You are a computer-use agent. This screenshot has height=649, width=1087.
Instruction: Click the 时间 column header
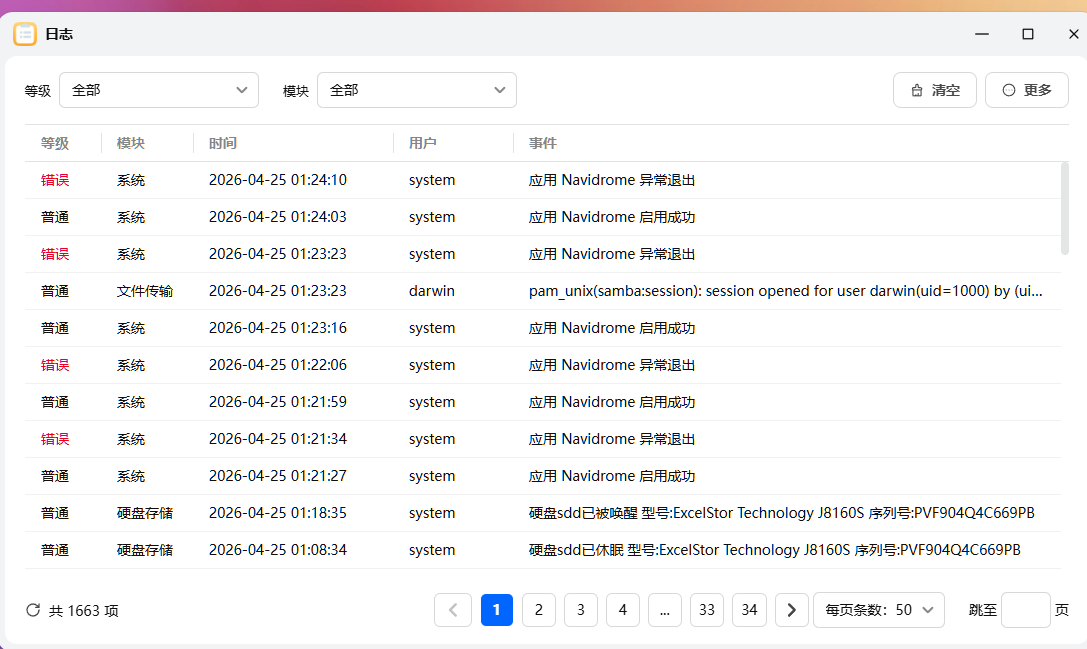click(x=222, y=143)
